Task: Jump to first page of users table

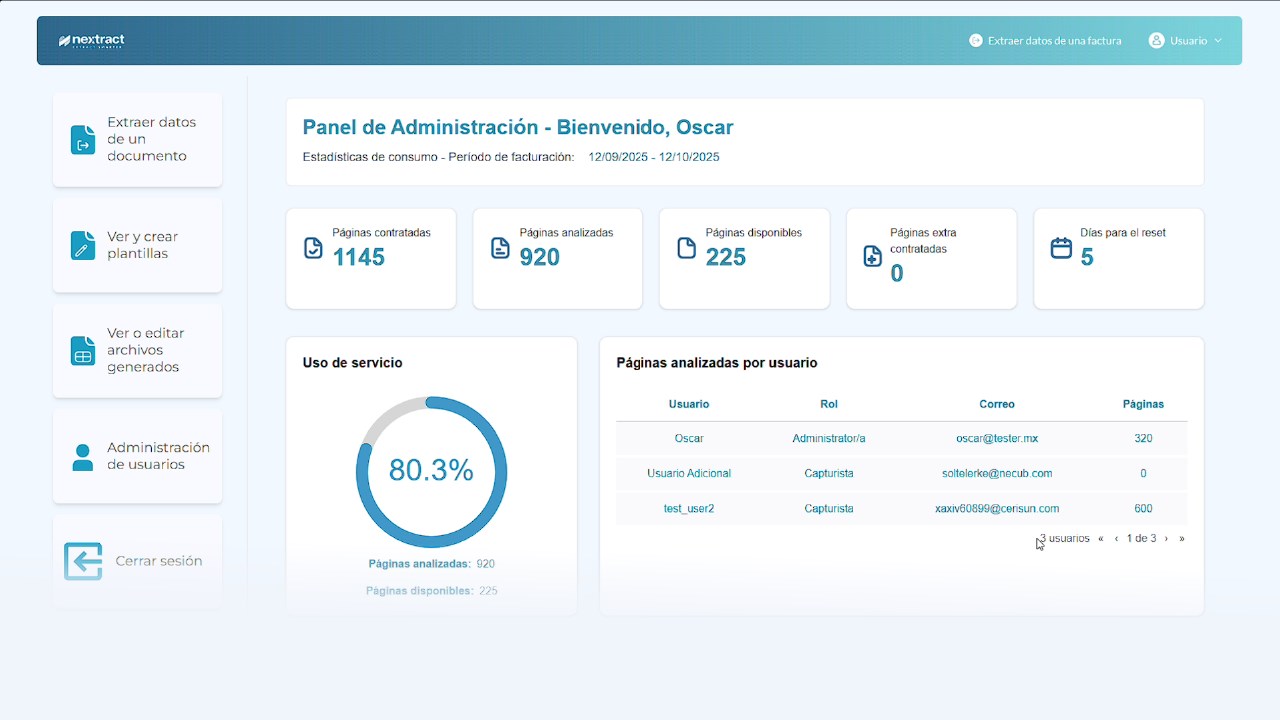Action: [x=1100, y=539]
